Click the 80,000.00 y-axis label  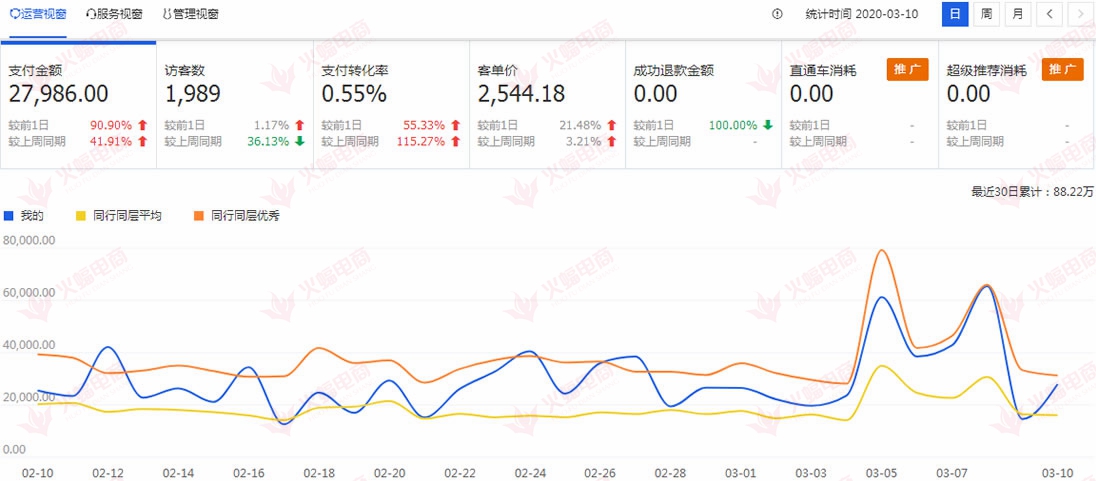28,240
